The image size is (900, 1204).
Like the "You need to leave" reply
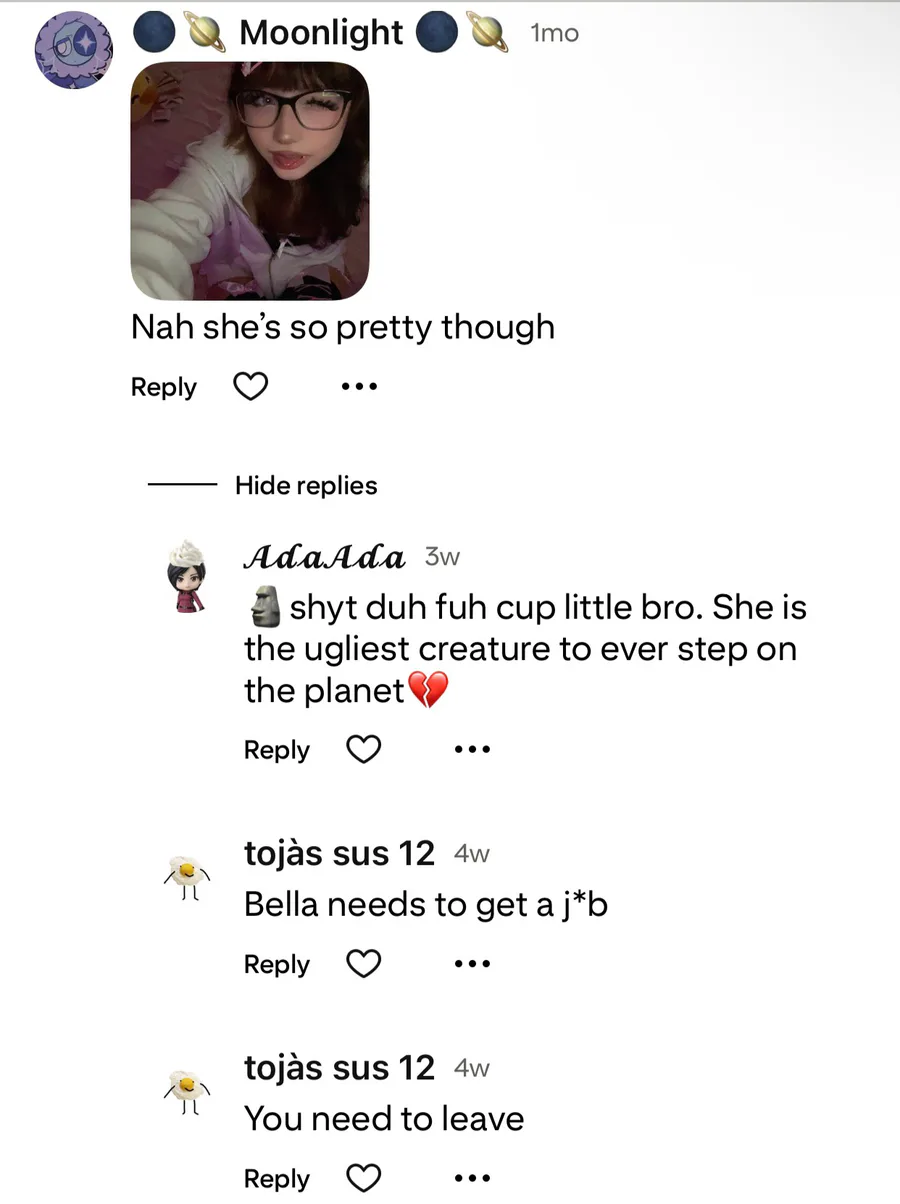point(363,1178)
